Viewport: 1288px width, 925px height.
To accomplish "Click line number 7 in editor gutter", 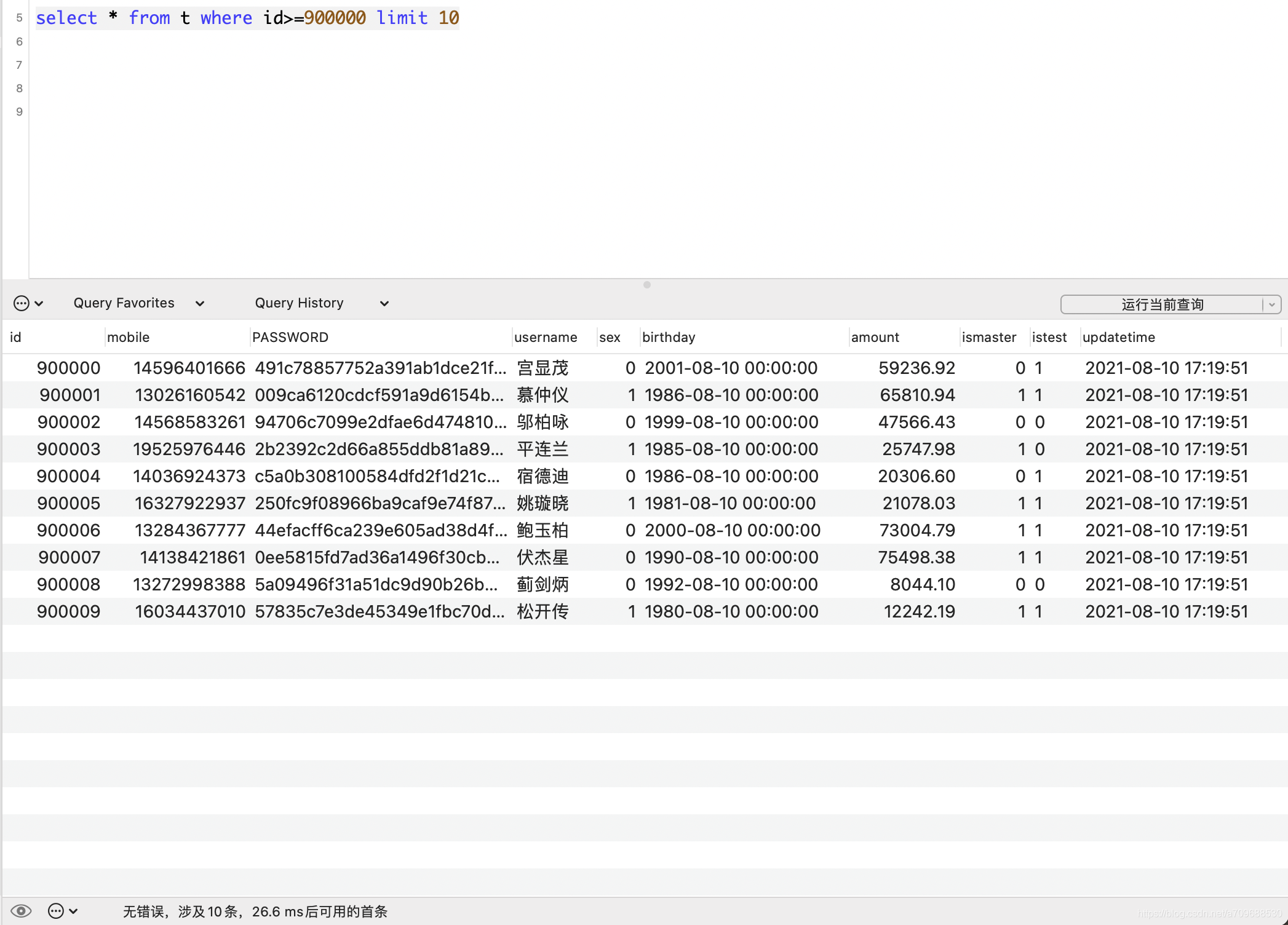I will 19,65.
